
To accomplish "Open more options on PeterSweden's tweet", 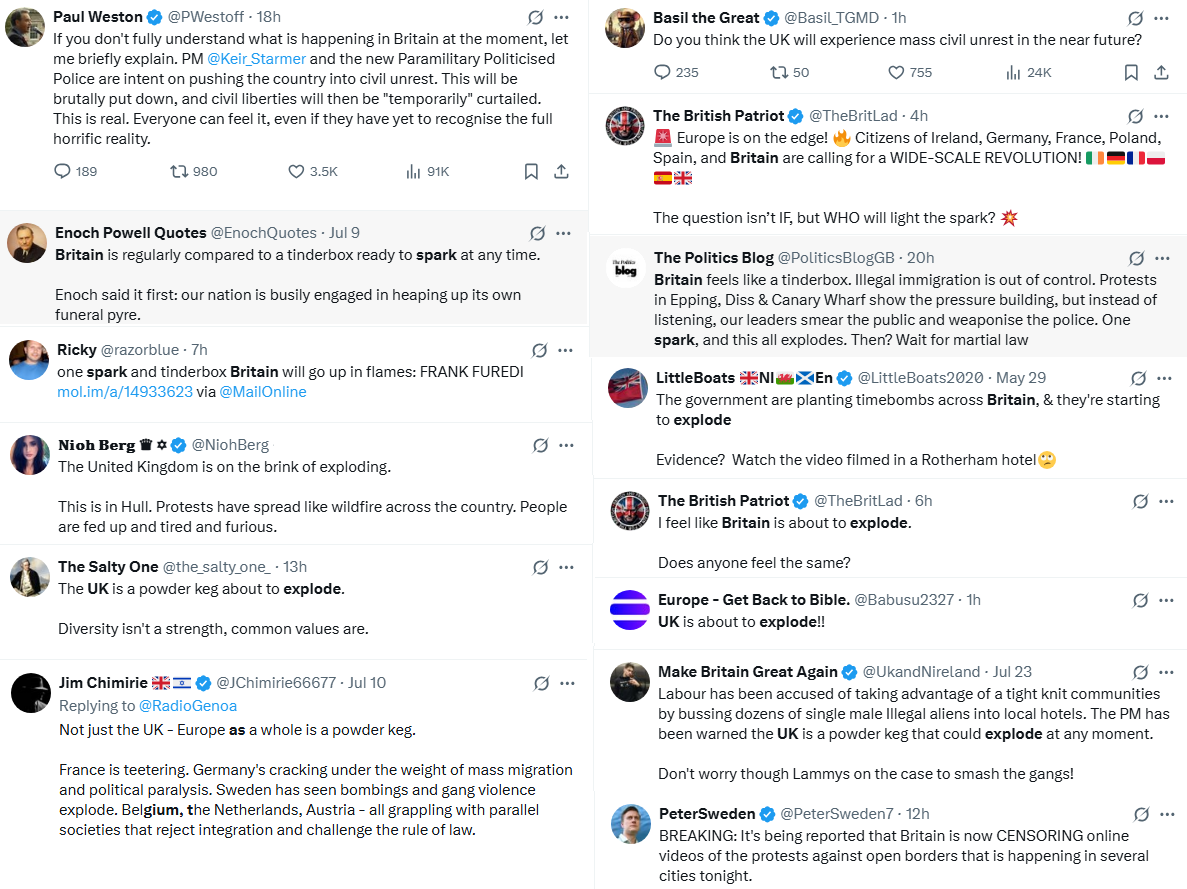I will coord(1165,814).
